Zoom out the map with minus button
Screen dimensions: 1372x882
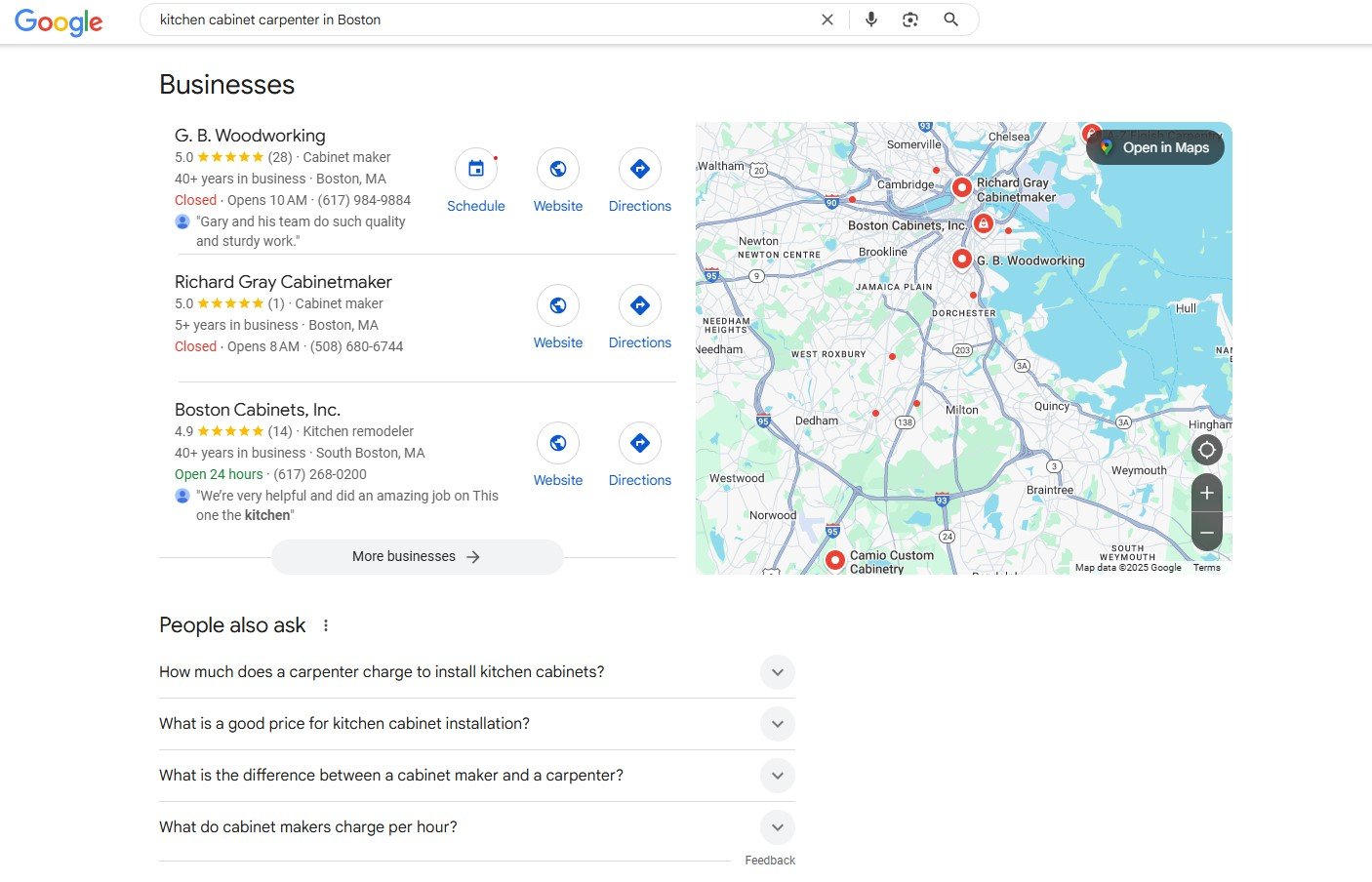point(1207,533)
